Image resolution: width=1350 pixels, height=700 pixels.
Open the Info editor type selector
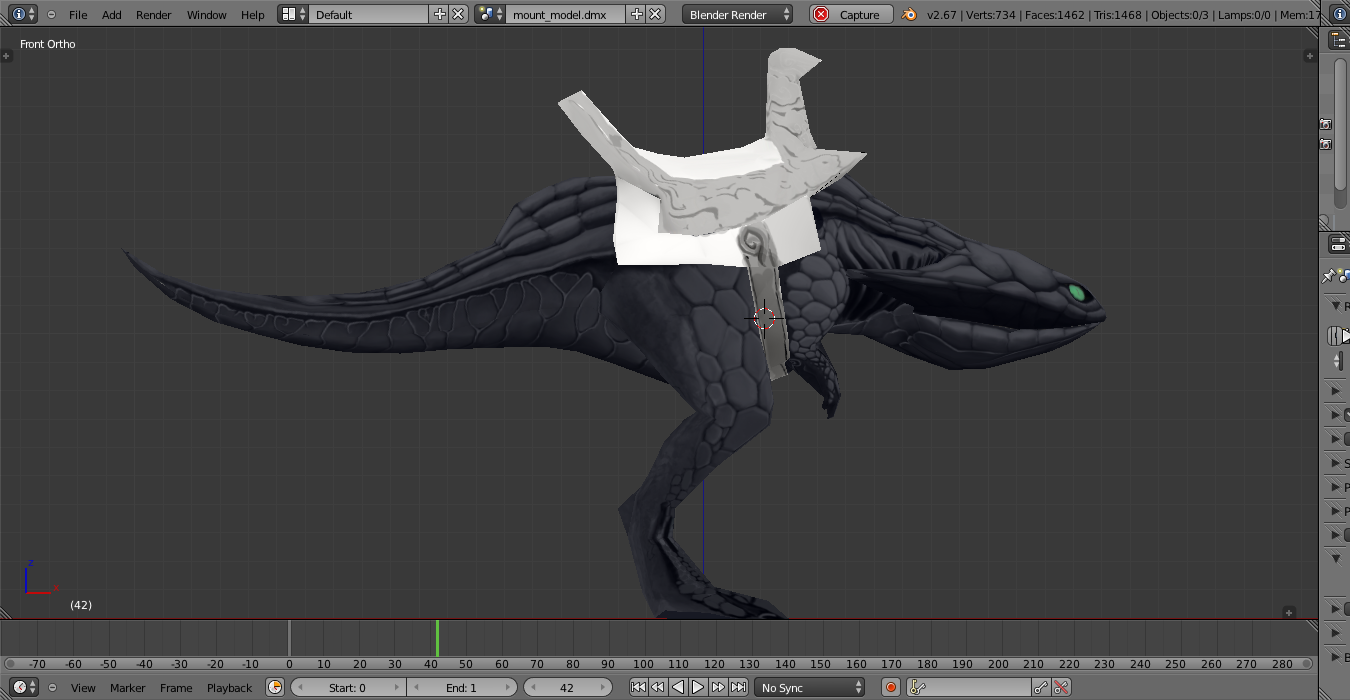[22, 14]
